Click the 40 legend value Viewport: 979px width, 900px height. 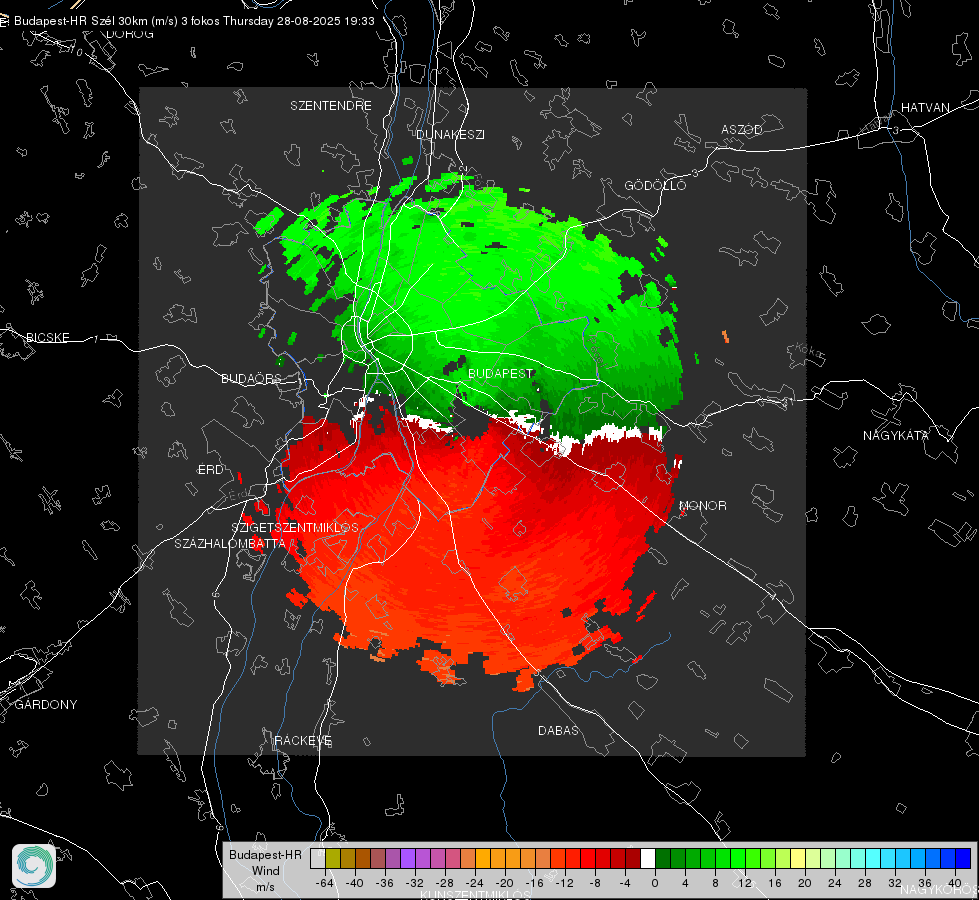[x=955, y=883]
